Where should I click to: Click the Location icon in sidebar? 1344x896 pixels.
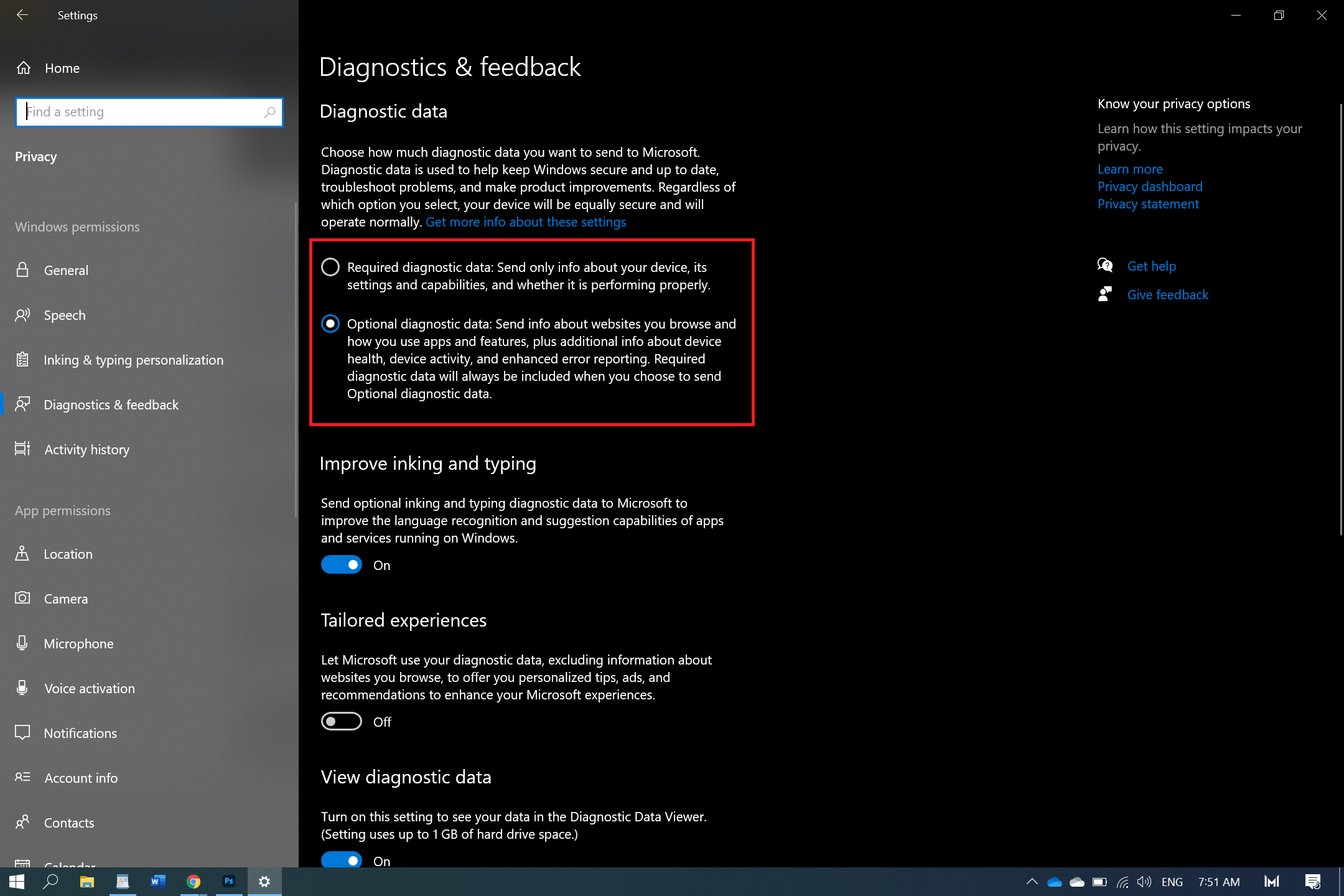point(22,554)
